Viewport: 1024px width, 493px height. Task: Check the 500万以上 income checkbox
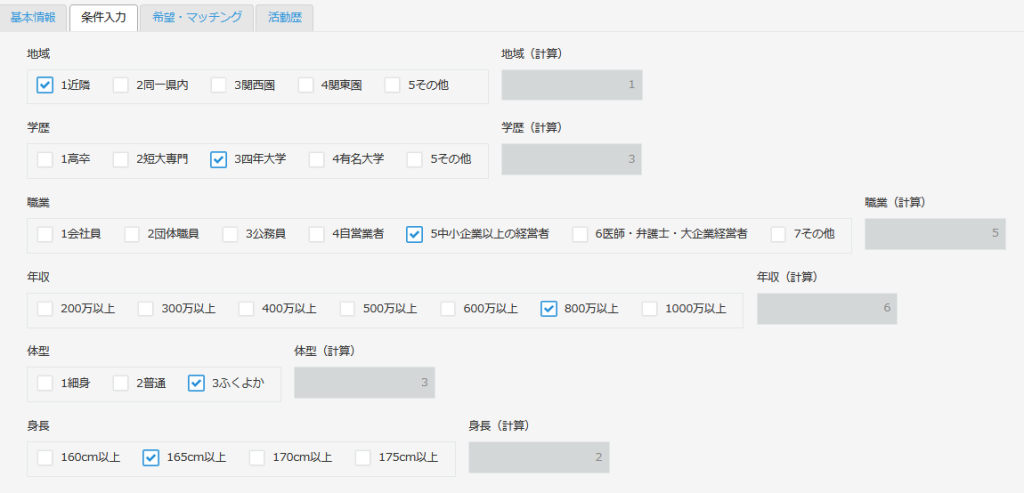[x=348, y=309]
